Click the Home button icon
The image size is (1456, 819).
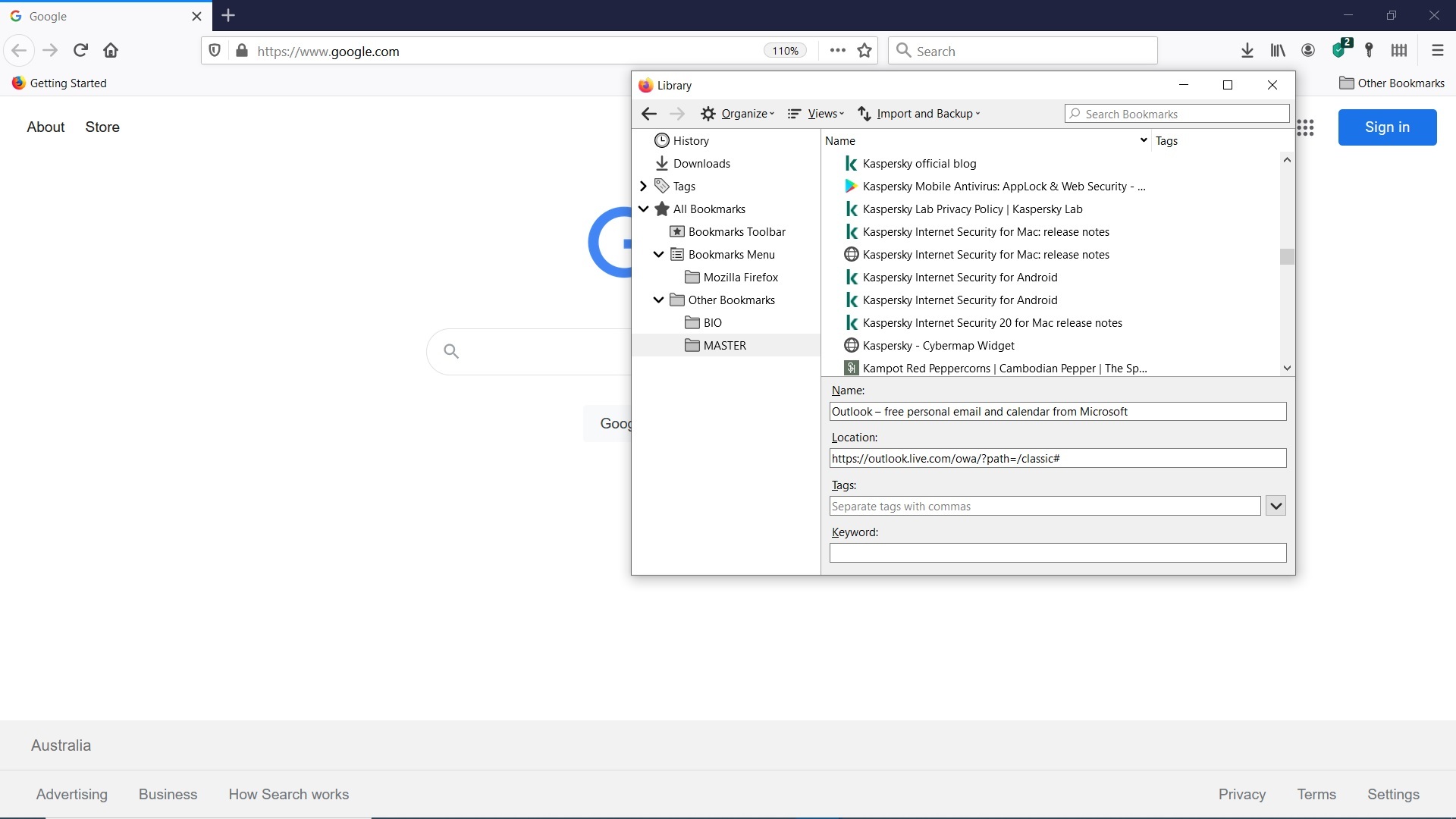click(x=110, y=50)
